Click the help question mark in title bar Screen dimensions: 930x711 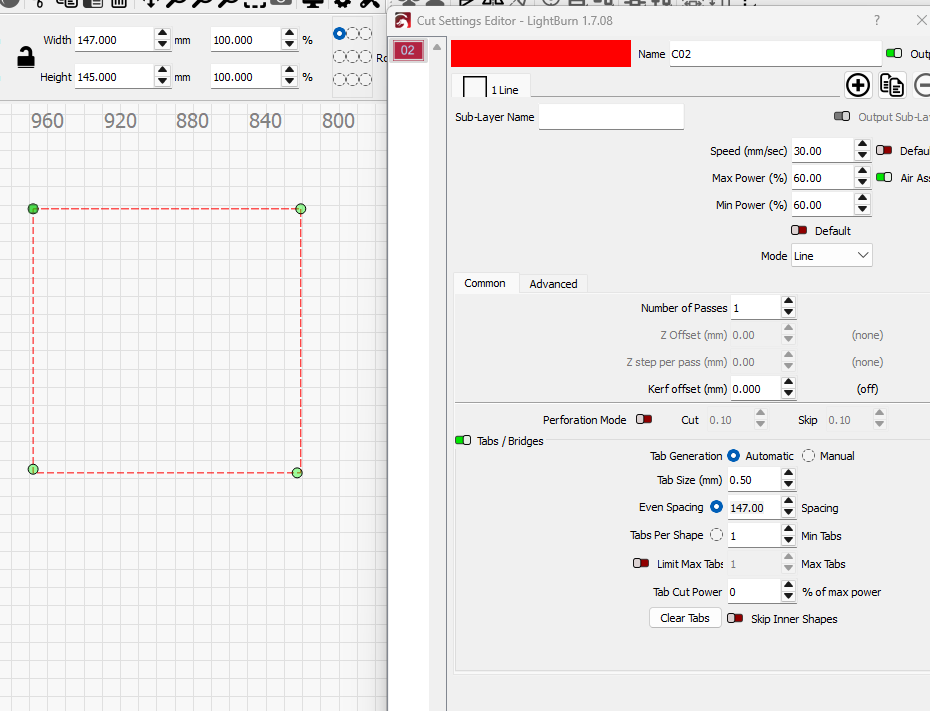click(877, 20)
